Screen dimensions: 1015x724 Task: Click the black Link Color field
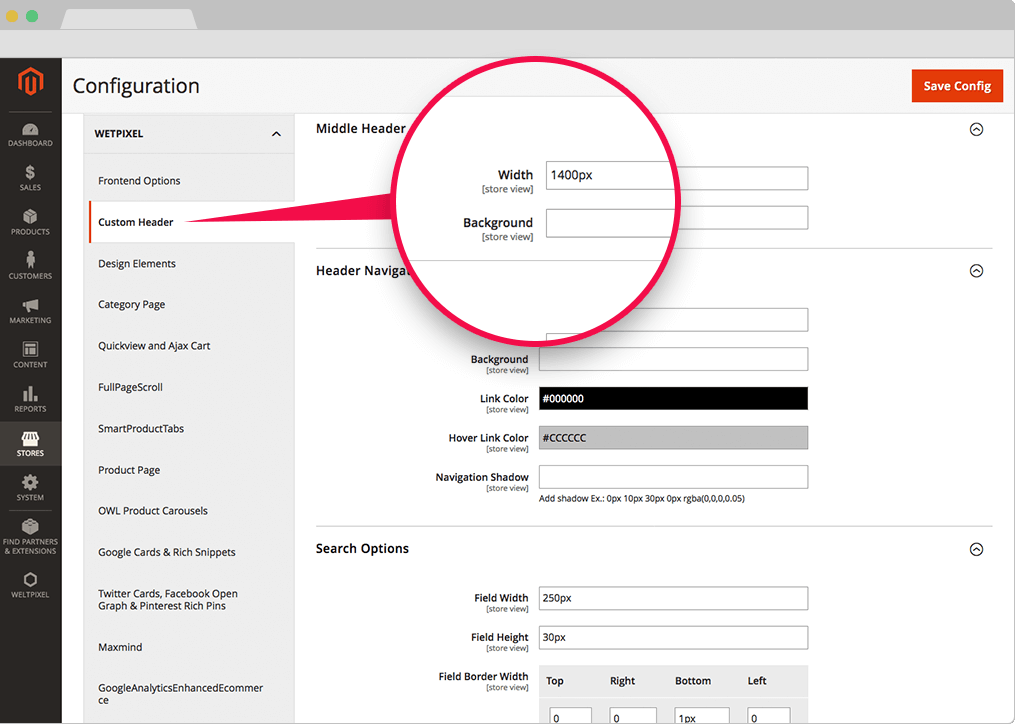(672, 399)
